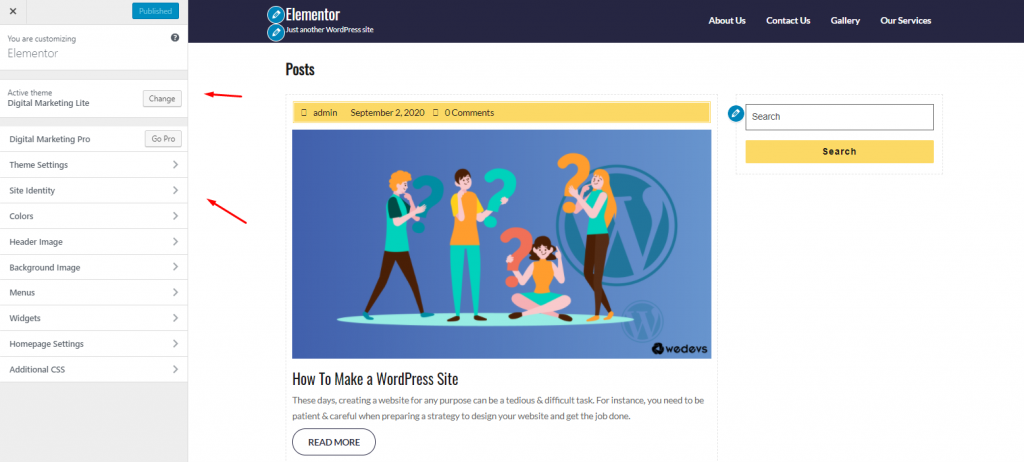Click the How To Make a WordPress Site thumbnail

(502, 244)
